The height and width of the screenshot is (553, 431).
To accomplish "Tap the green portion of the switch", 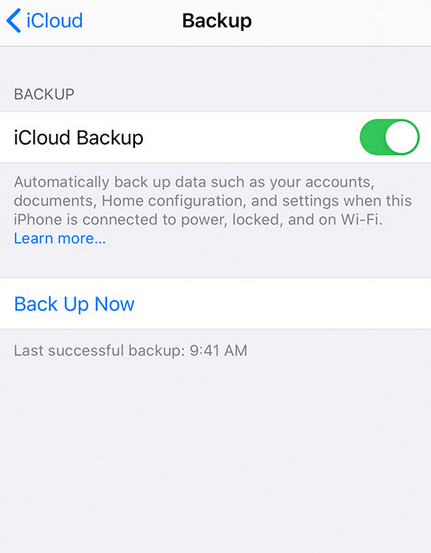I will coord(372,137).
